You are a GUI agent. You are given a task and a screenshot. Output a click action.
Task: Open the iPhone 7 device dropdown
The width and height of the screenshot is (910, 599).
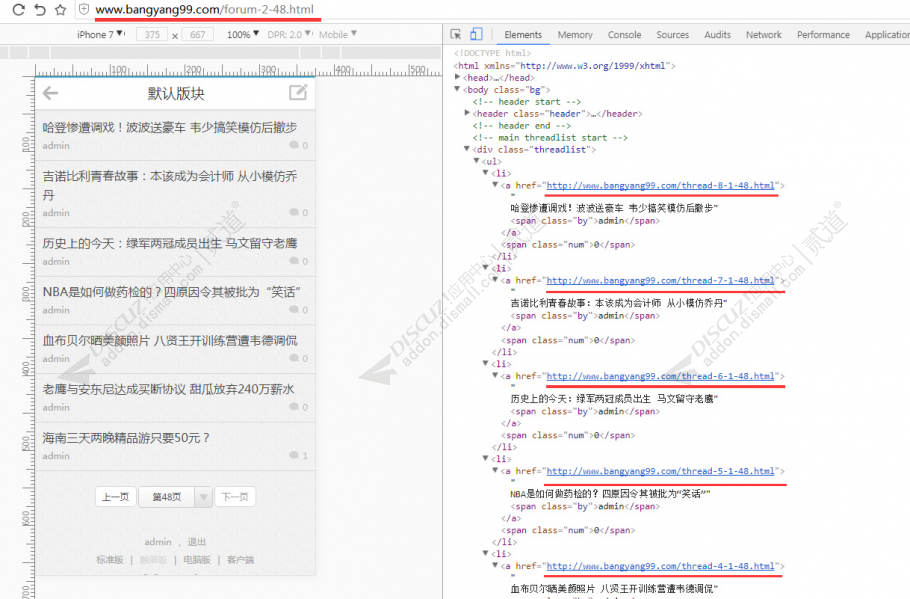[100, 35]
